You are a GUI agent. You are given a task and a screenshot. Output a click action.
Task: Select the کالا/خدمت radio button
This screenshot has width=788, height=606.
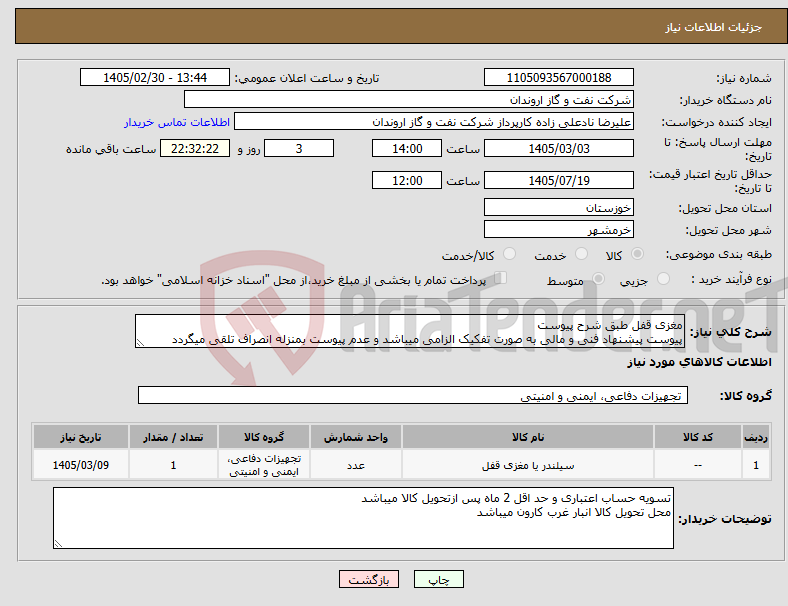tap(510, 254)
